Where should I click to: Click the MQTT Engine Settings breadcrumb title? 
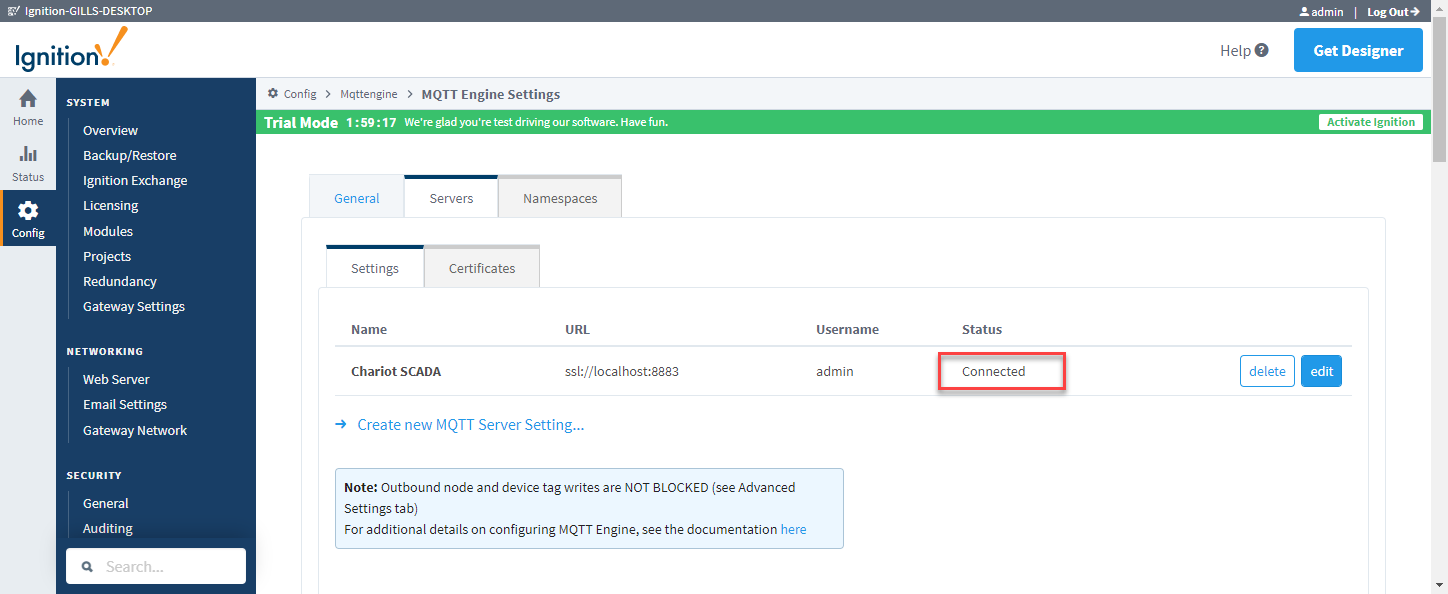(x=491, y=94)
